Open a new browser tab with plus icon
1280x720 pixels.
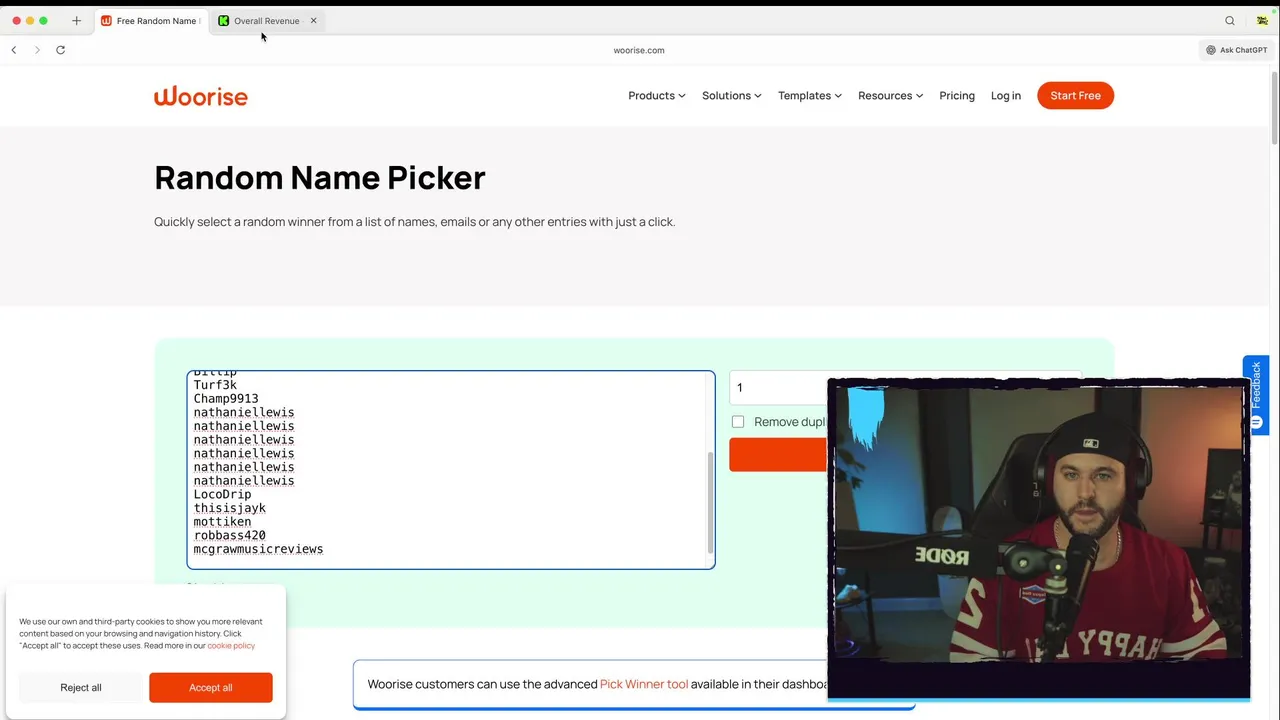point(76,20)
